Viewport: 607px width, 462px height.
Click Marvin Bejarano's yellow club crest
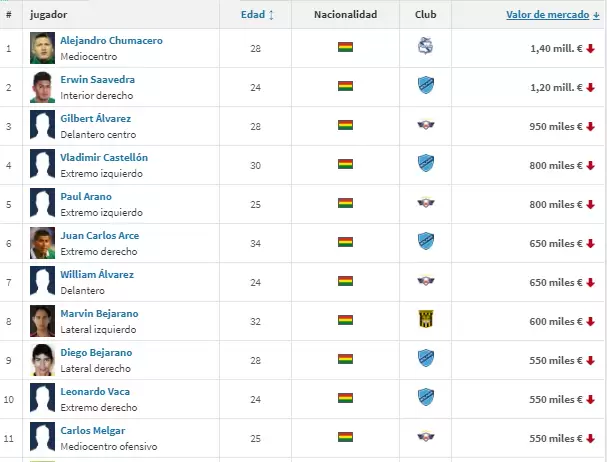coord(425,320)
